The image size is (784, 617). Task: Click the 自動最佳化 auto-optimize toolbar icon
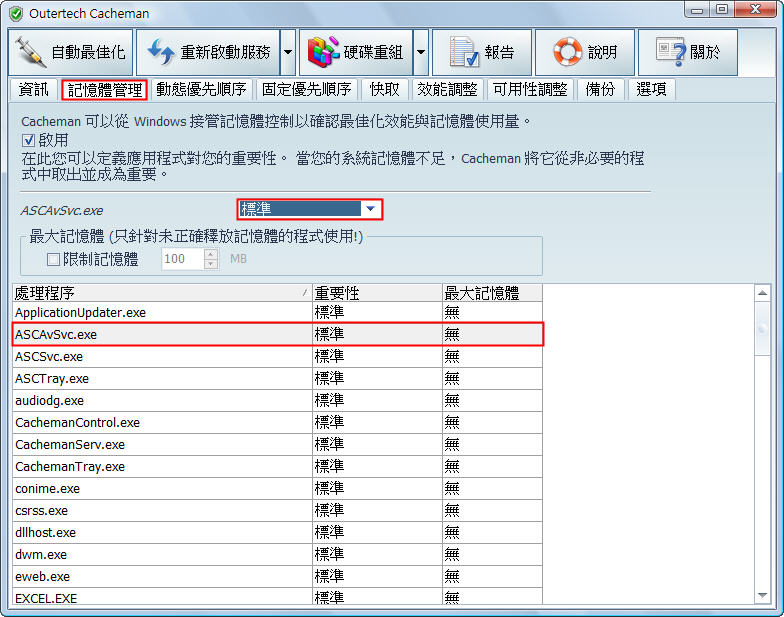[32, 51]
